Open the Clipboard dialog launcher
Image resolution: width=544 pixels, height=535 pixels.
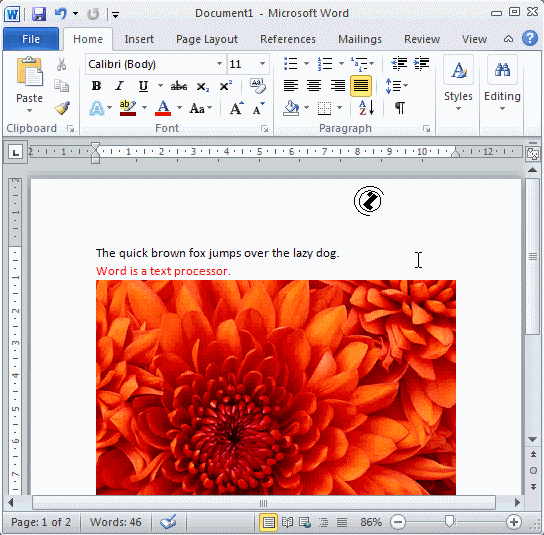click(x=71, y=129)
